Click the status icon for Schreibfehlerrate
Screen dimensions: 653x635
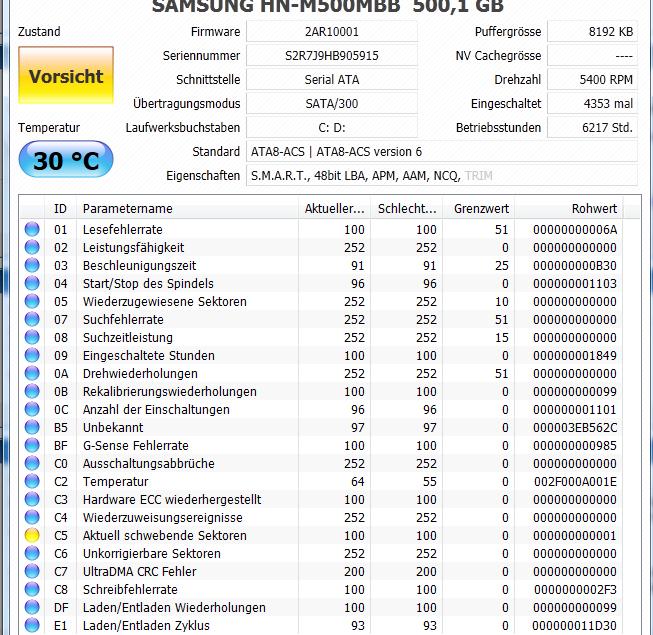tap(32, 589)
